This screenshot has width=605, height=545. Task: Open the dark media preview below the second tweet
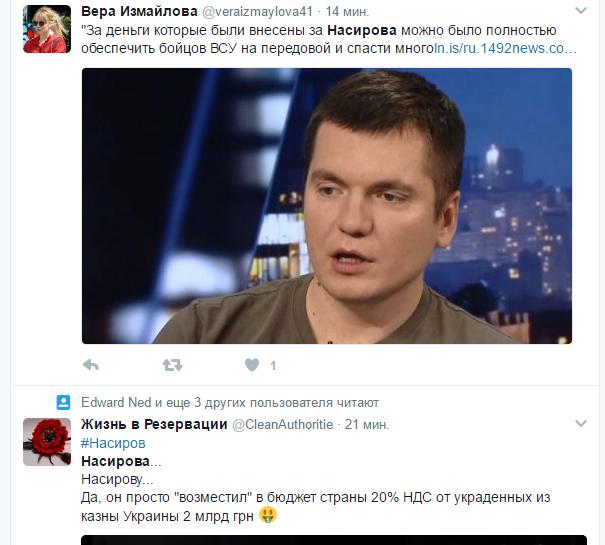334,540
